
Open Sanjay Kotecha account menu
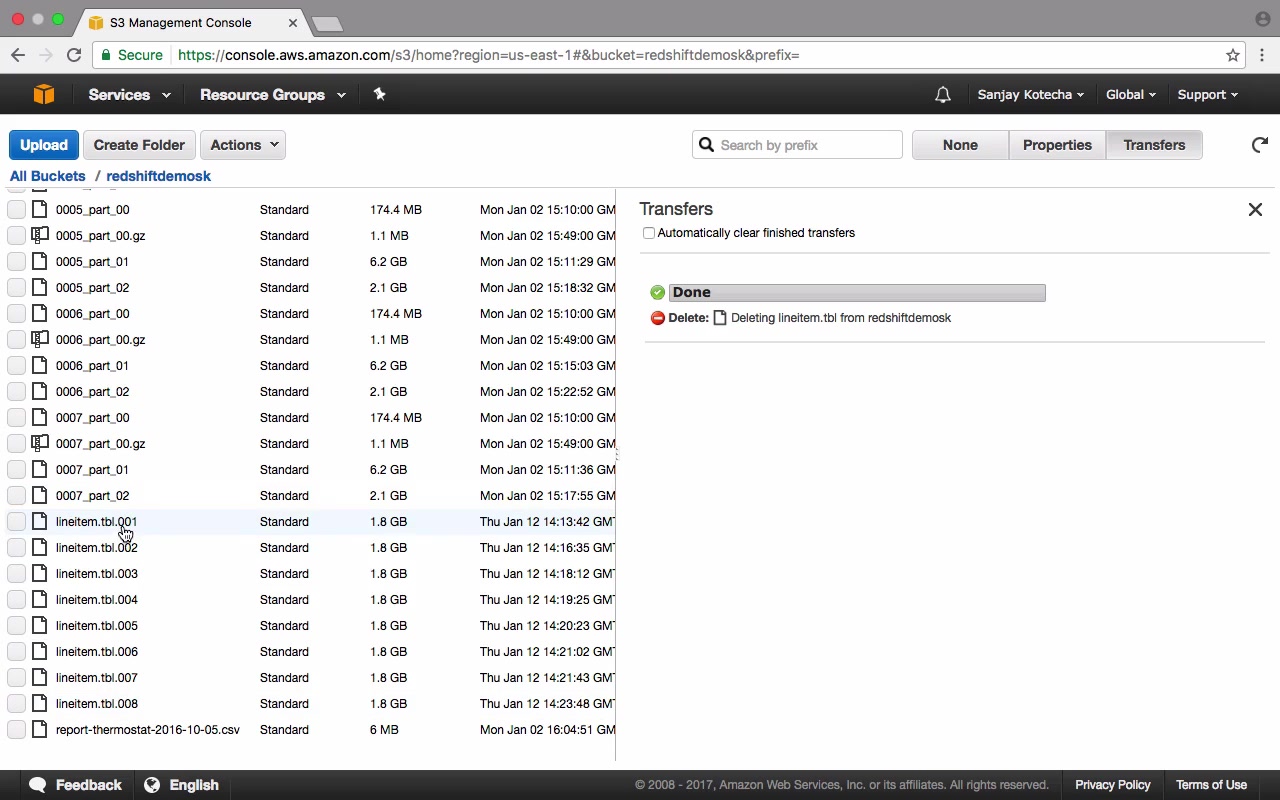pyautogui.click(x=1031, y=95)
